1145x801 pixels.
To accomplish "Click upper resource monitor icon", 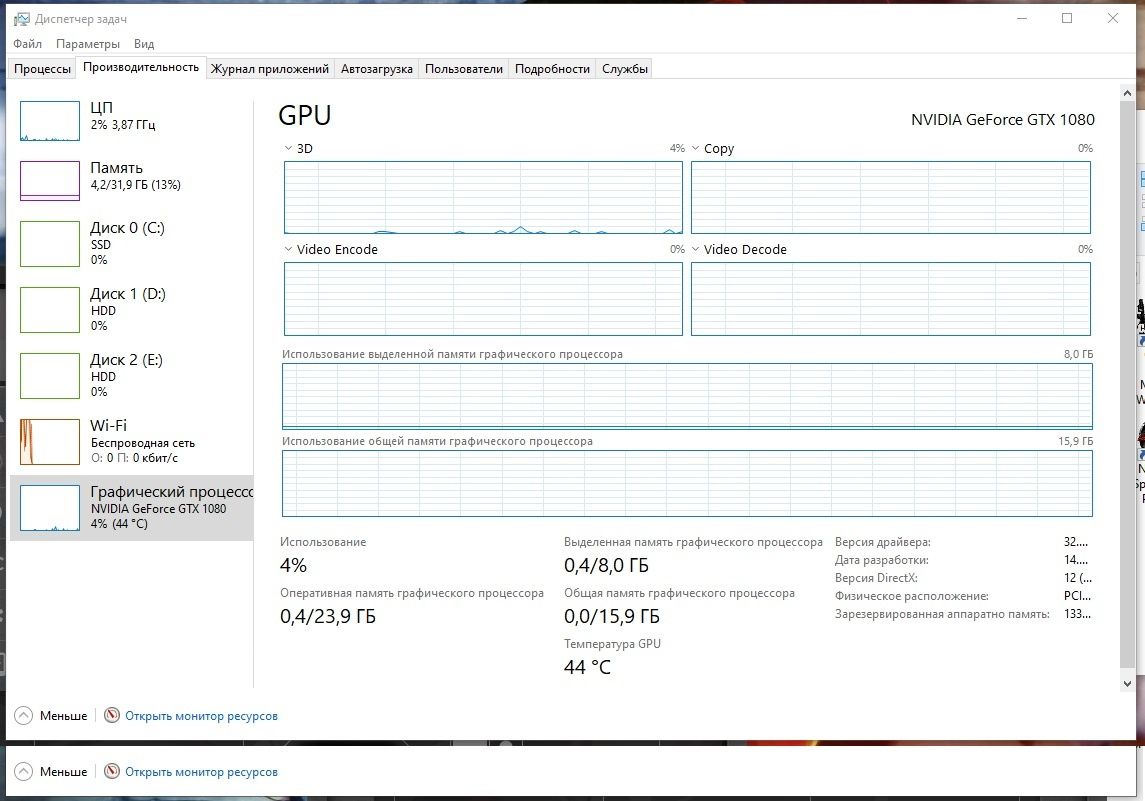I will pos(112,716).
